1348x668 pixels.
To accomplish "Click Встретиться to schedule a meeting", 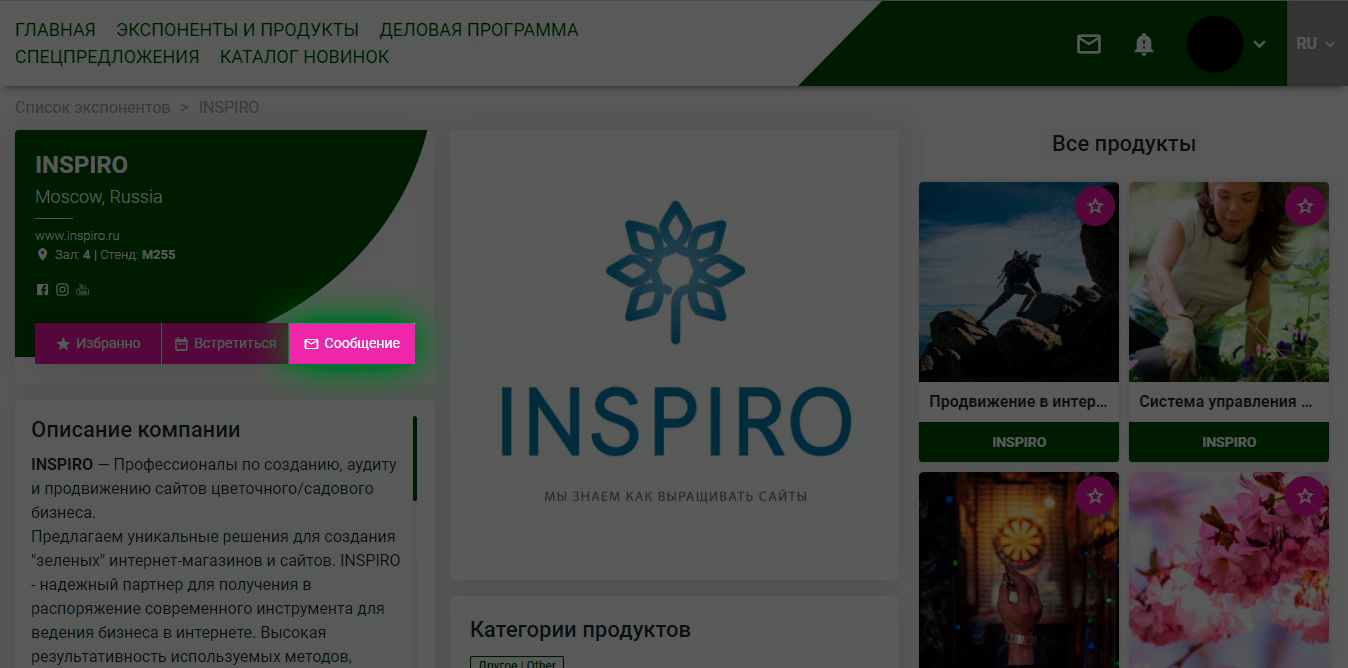I will 225,343.
